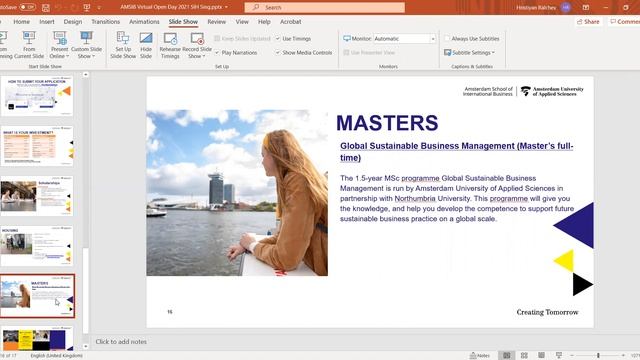640x360 pixels.
Task: Select the Housing slide thumbnail
Action: [x=37, y=246]
